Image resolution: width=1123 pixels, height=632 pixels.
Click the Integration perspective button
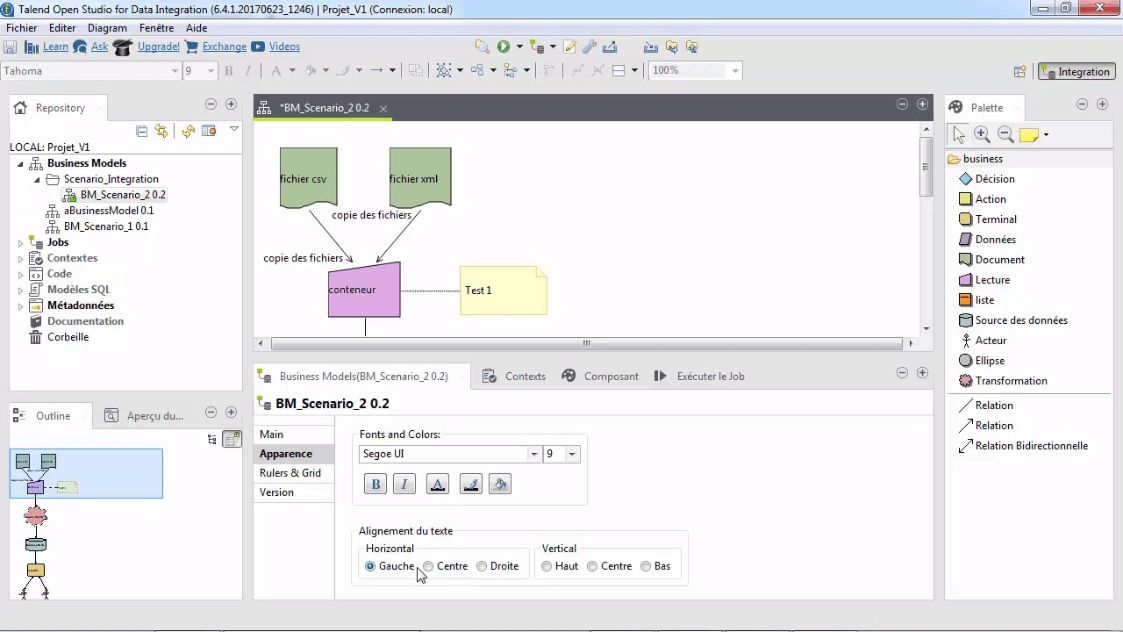point(1076,72)
